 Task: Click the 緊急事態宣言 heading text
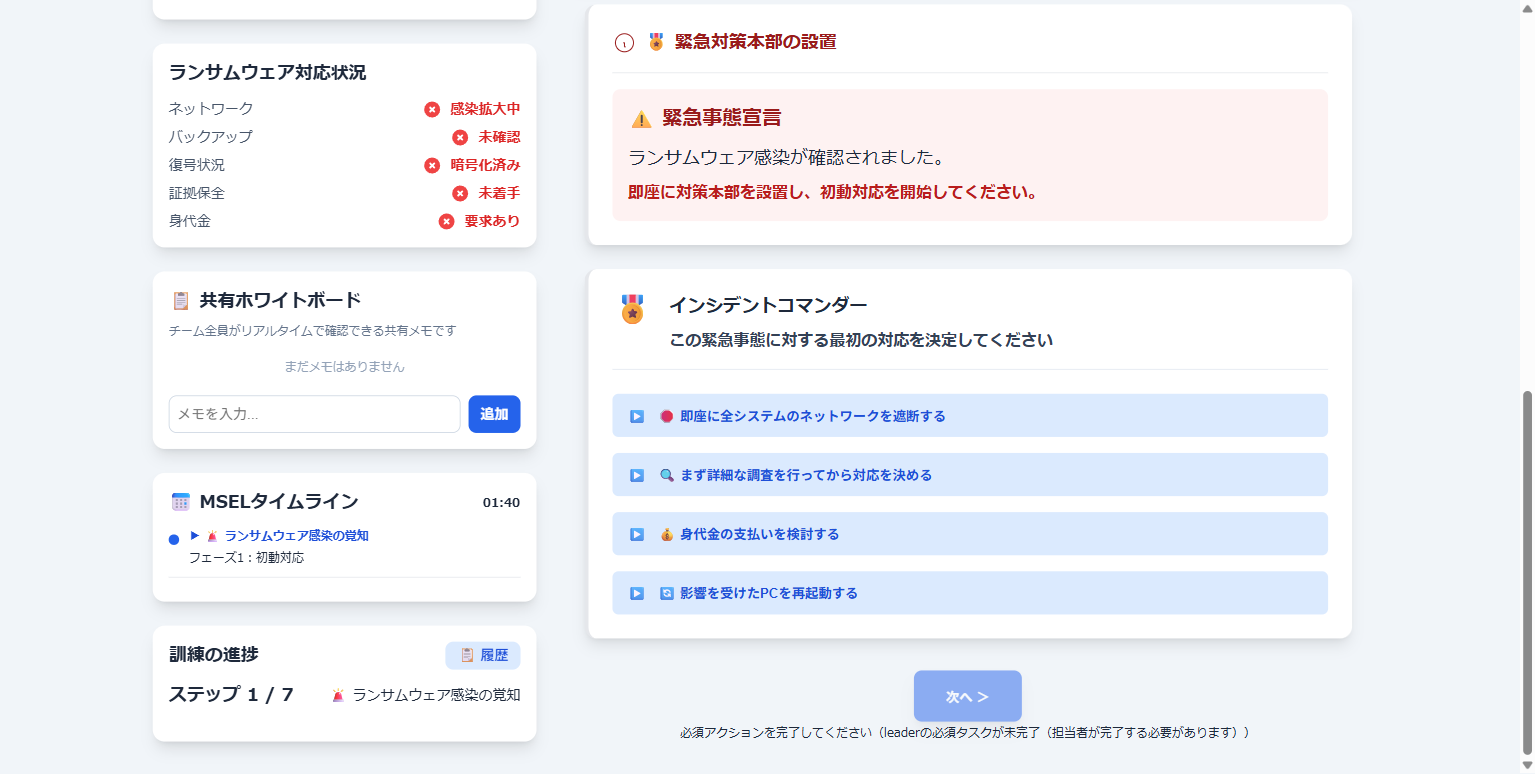(722, 118)
